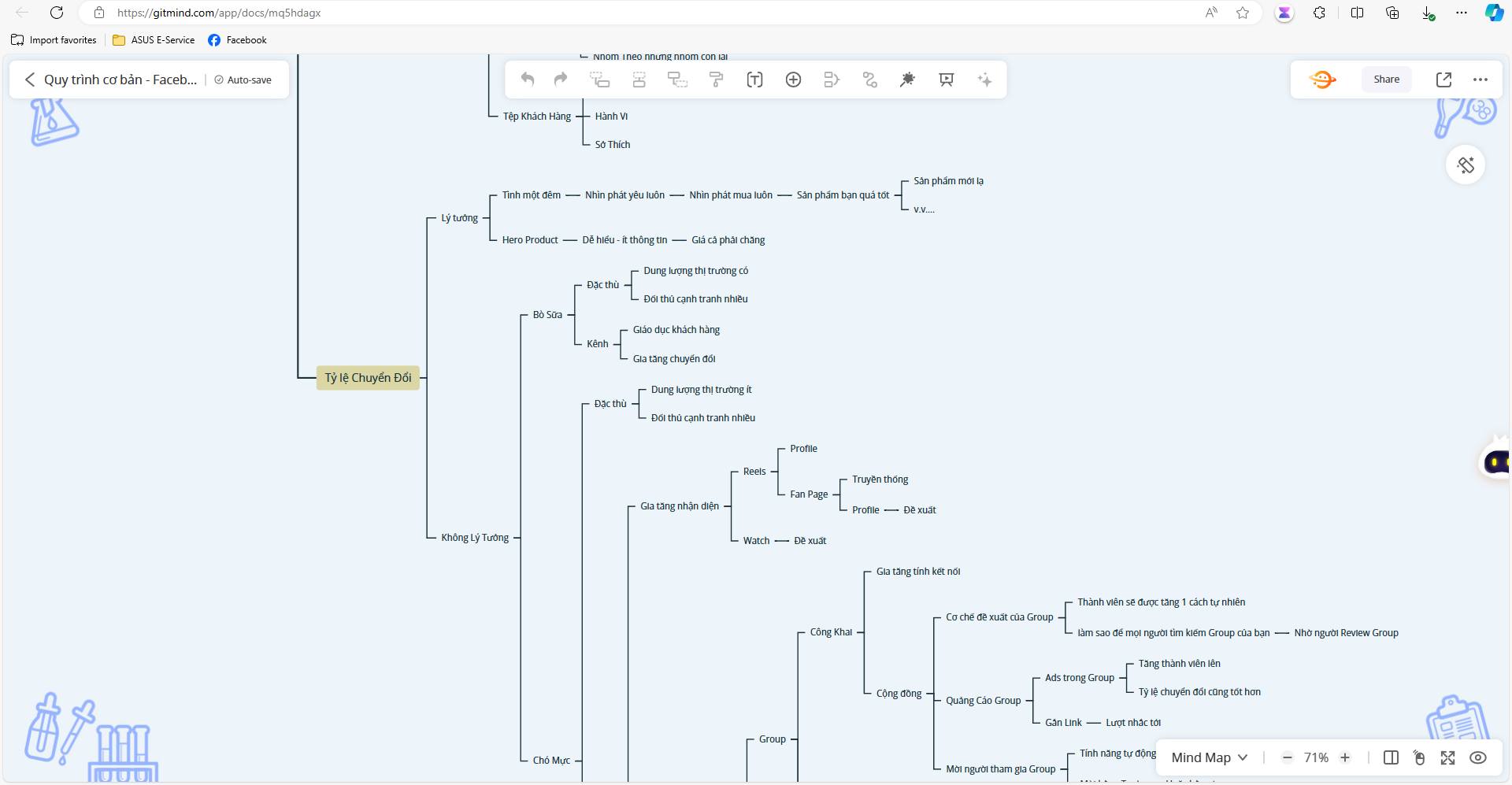Open the text bracket [T] tool
This screenshot has width=1512, height=785.
(x=754, y=80)
